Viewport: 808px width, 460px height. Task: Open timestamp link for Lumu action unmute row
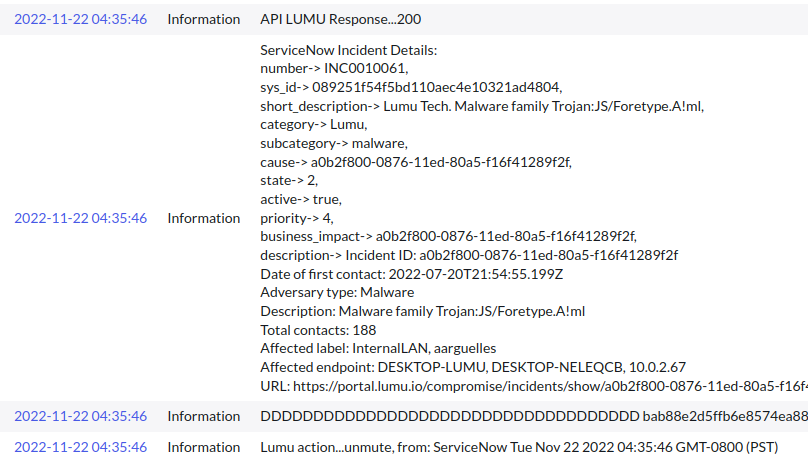[80, 447]
